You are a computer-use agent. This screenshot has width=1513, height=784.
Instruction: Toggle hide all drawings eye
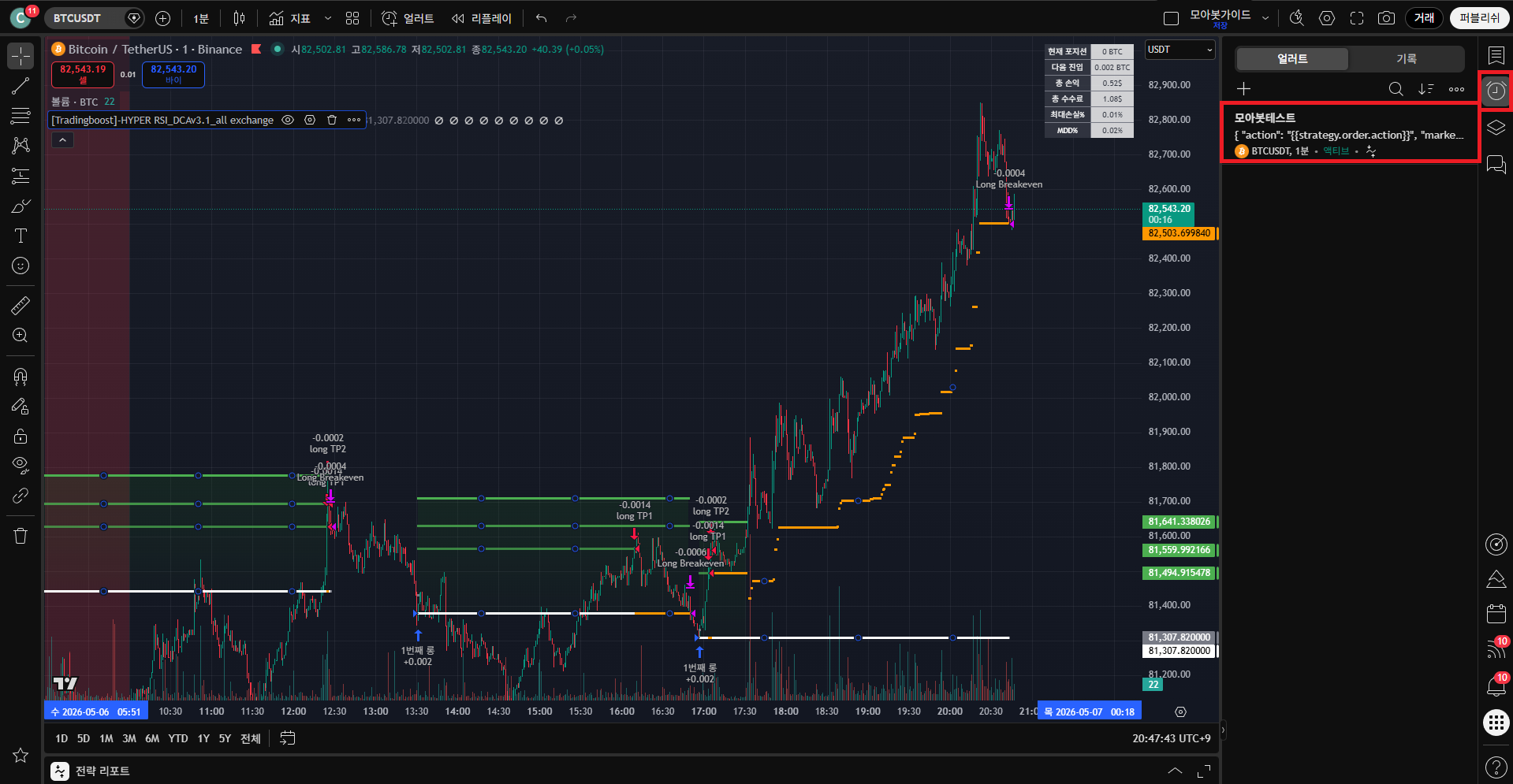click(x=20, y=466)
